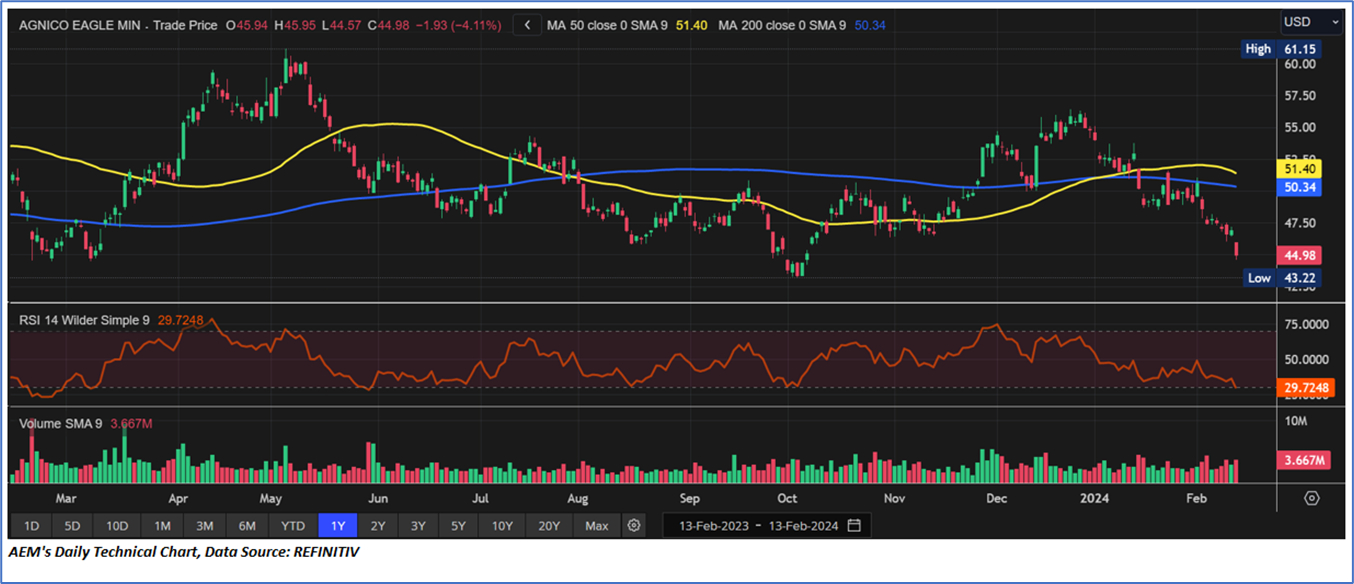The height and width of the screenshot is (584, 1354).
Task: Switch chart to 3M range
Action: coord(204,525)
